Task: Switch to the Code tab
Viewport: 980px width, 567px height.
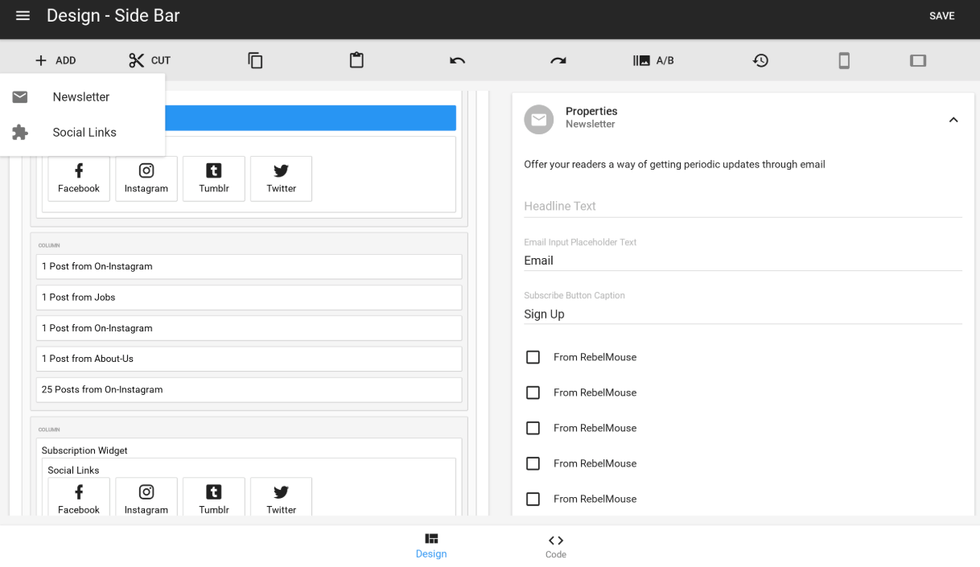Action: click(555, 545)
